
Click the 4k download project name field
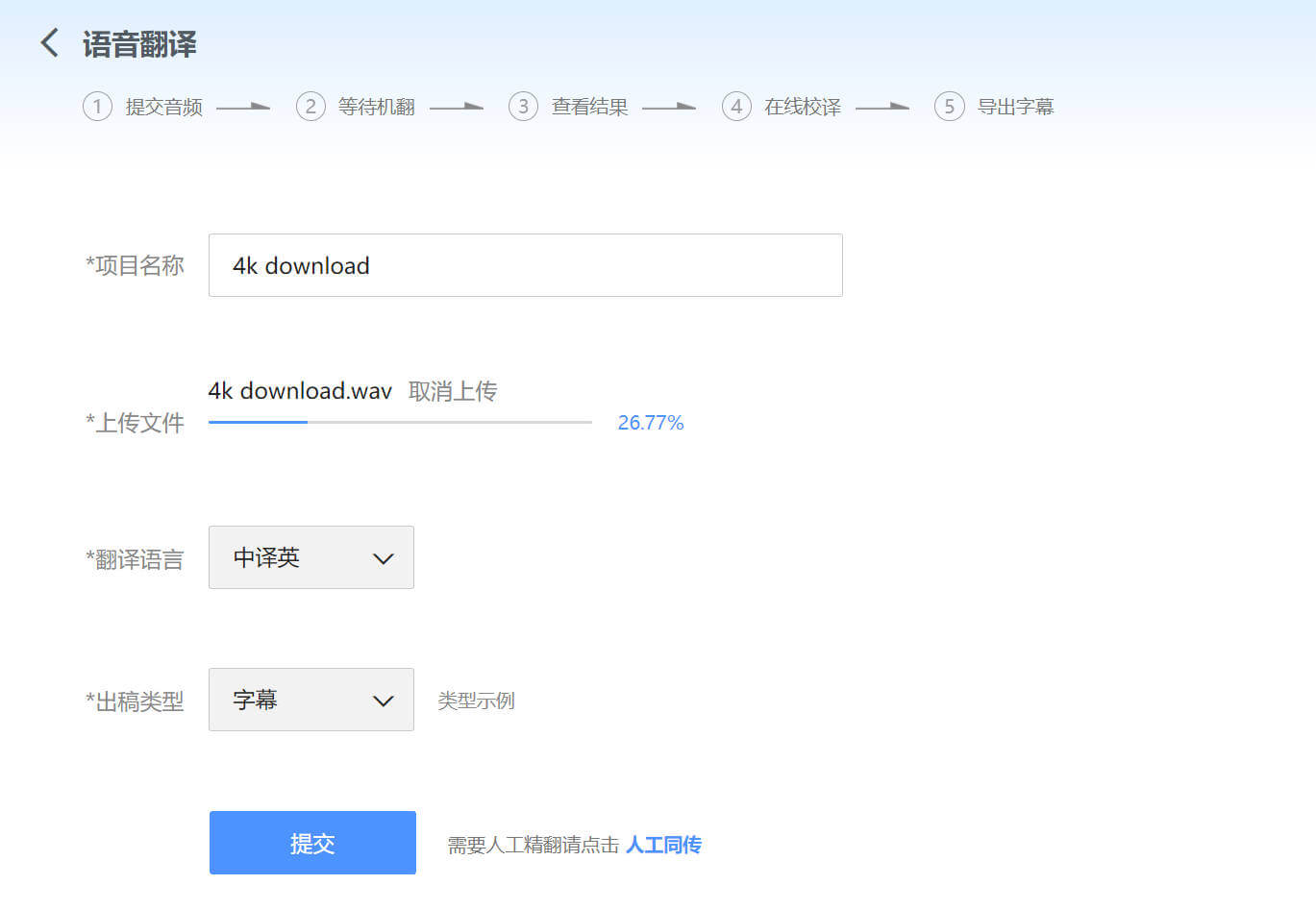tap(525, 265)
